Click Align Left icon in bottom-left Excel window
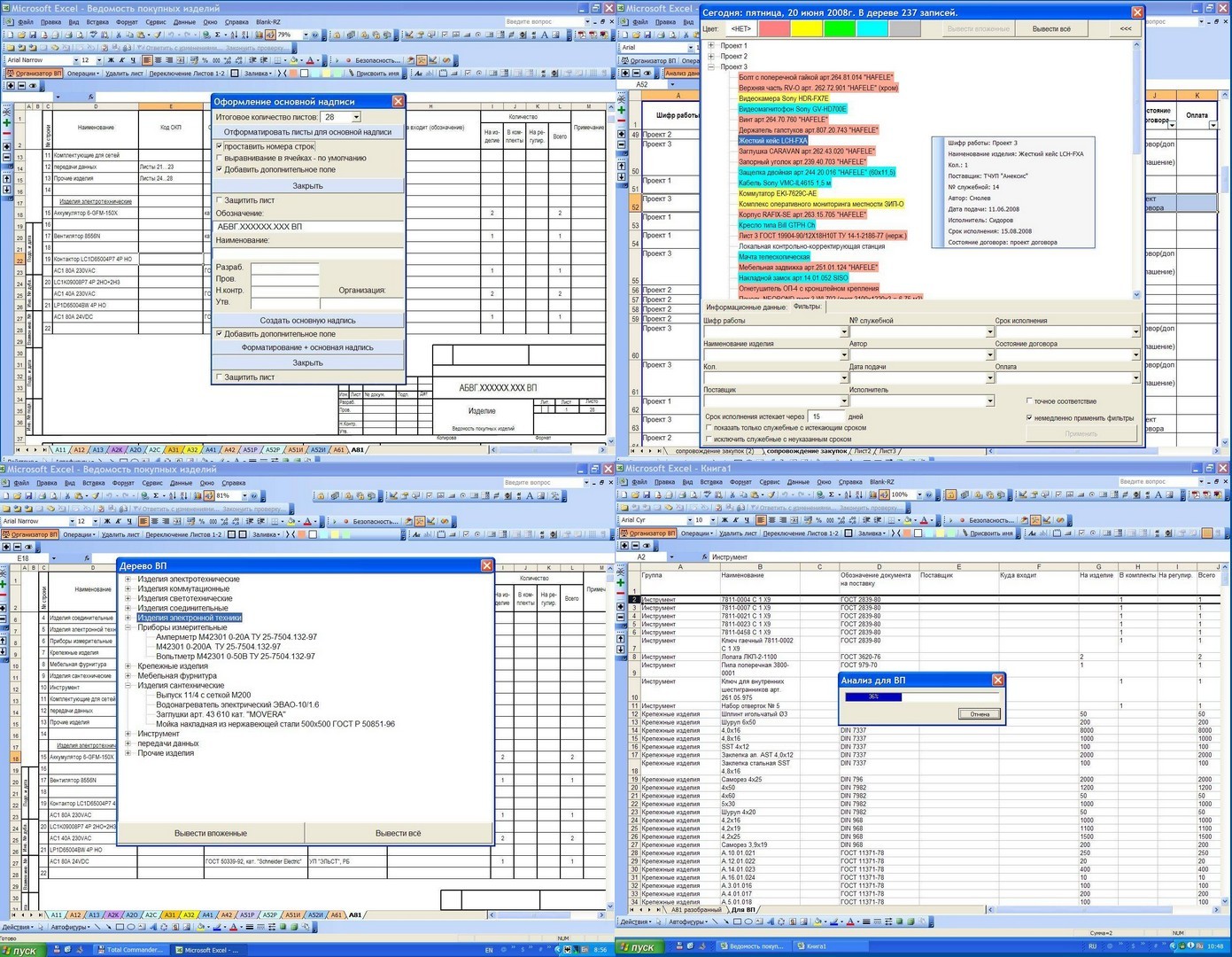Image resolution: width=1232 pixels, height=957 pixels. [x=143, y=521]
